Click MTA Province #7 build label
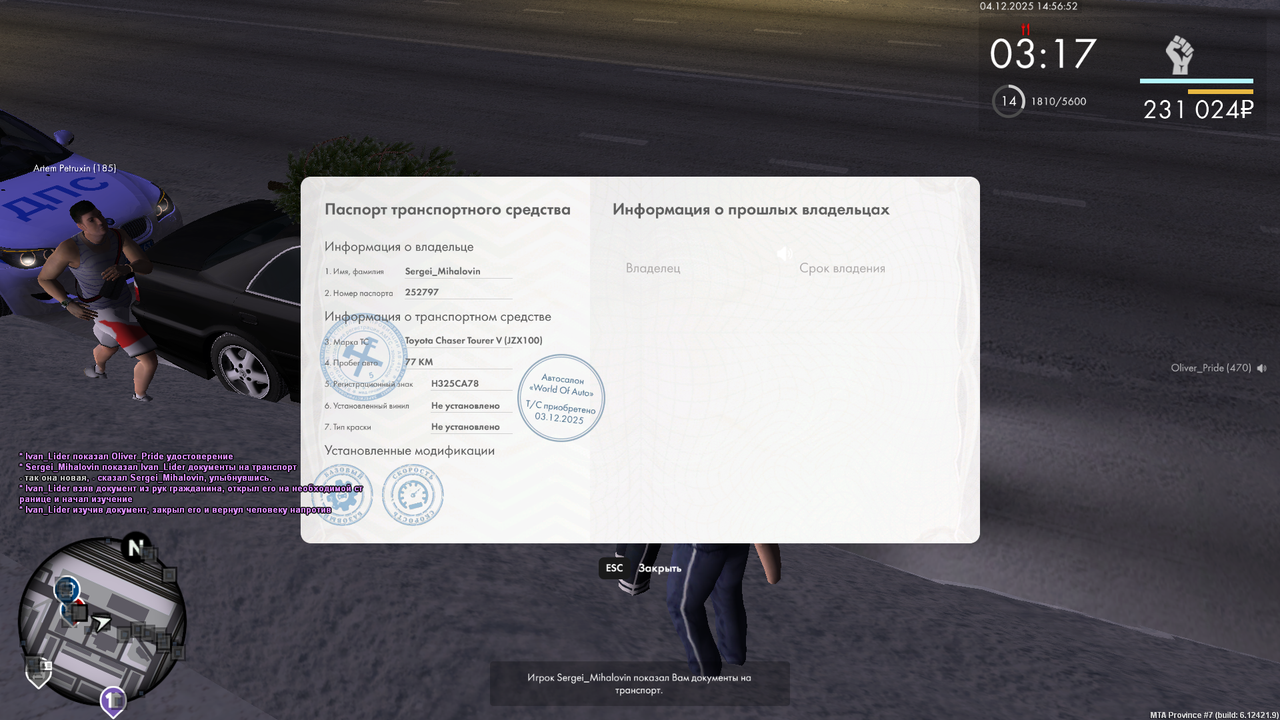1280x720 pixels. click(1213, 715)
